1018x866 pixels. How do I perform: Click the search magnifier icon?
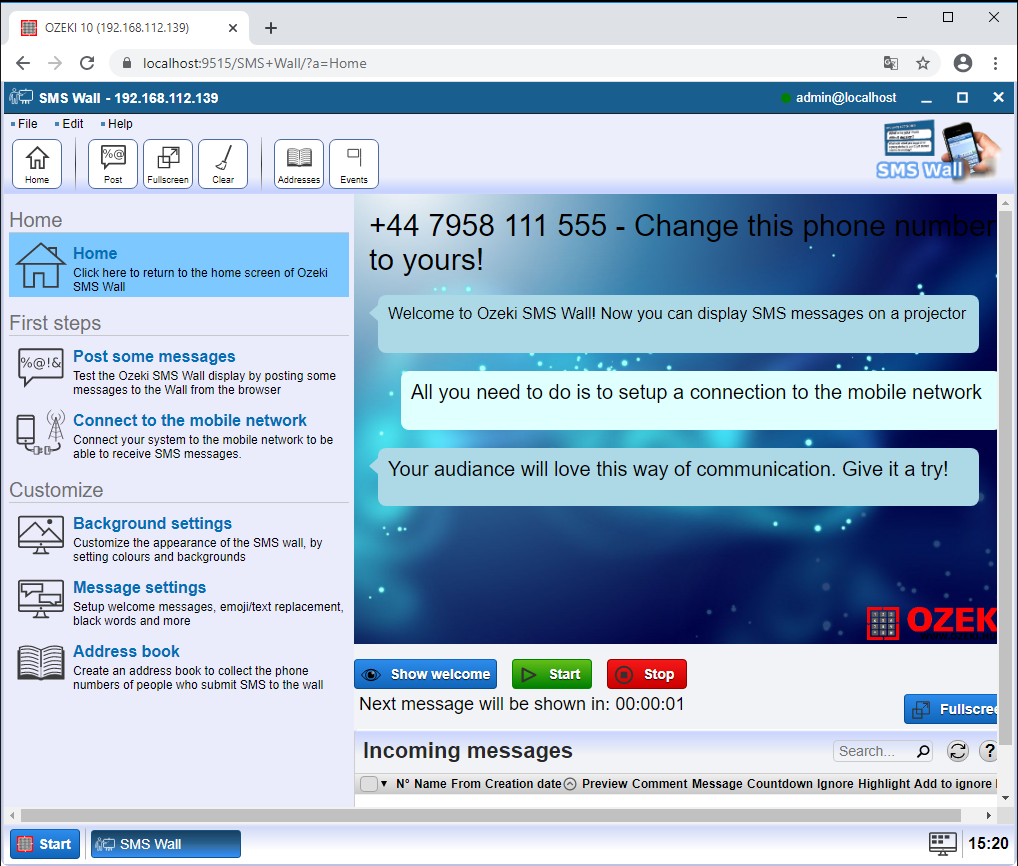tap(923, 751)
